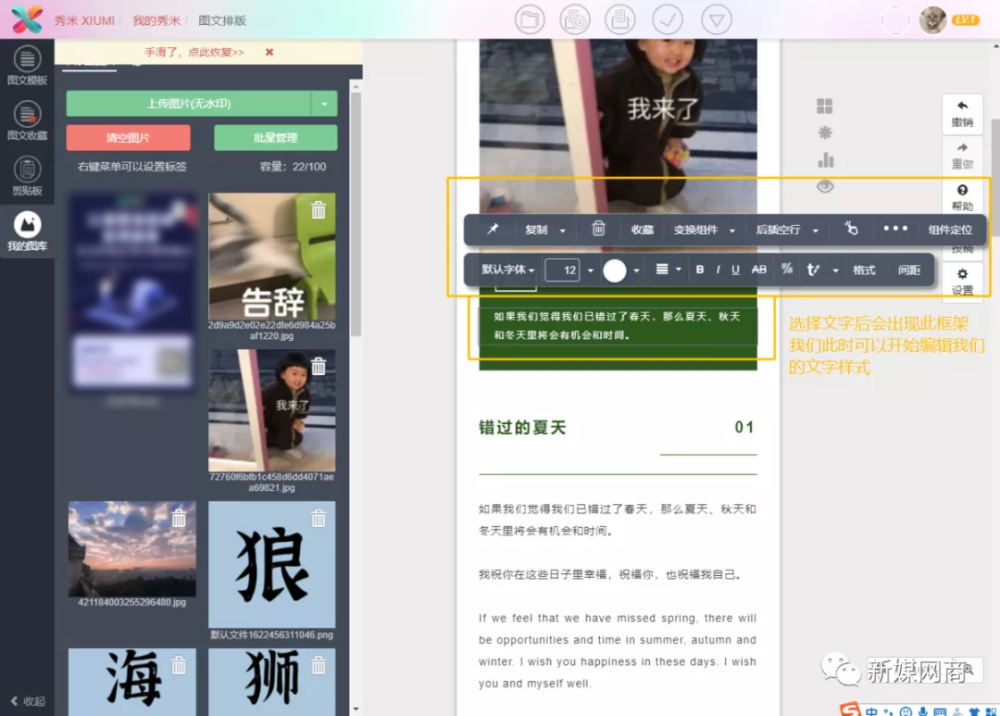
Task: Delete the 狼 image with trash icon
Action: pos(318,518)
